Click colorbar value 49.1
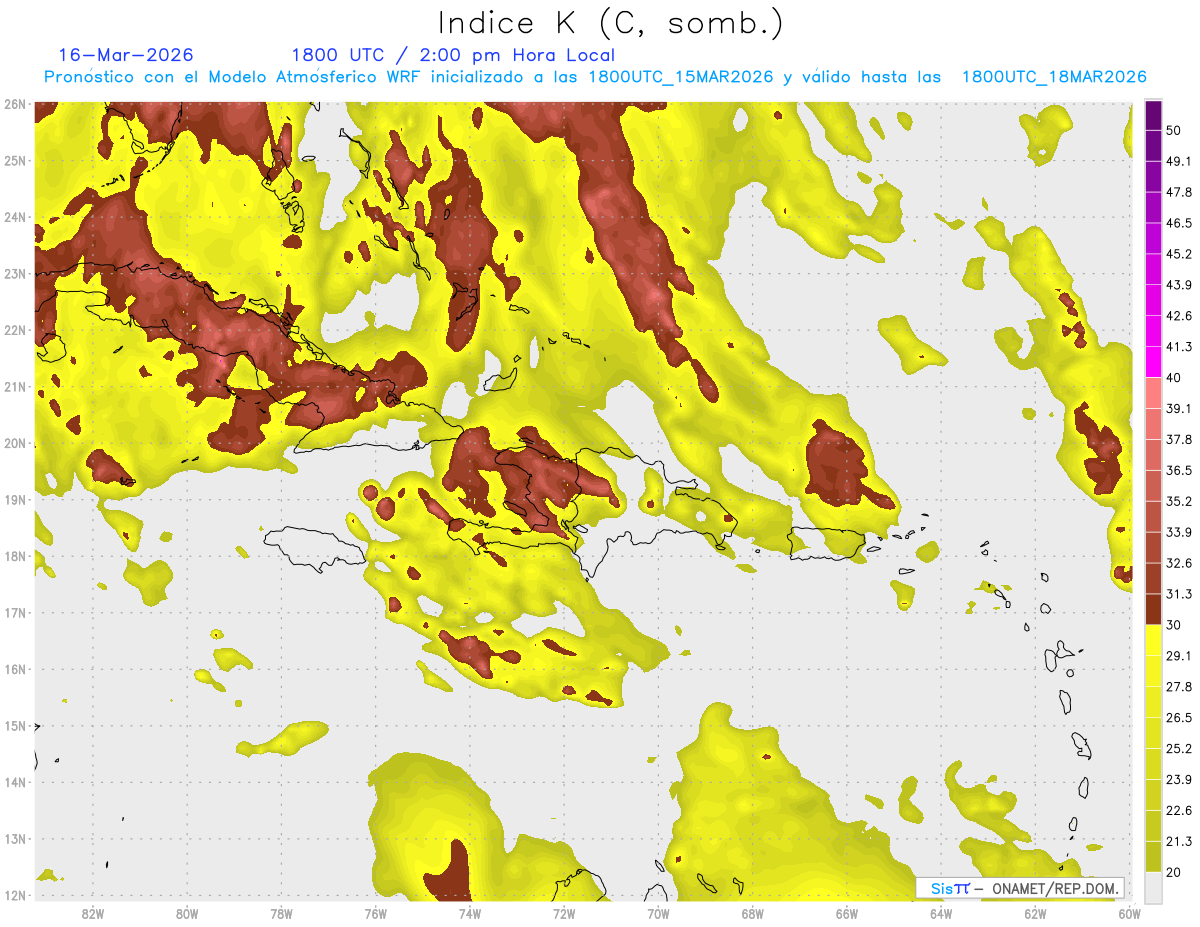Image resolution: width=1200 pixels, height=927 pixels. click(x=1179, y=161)
